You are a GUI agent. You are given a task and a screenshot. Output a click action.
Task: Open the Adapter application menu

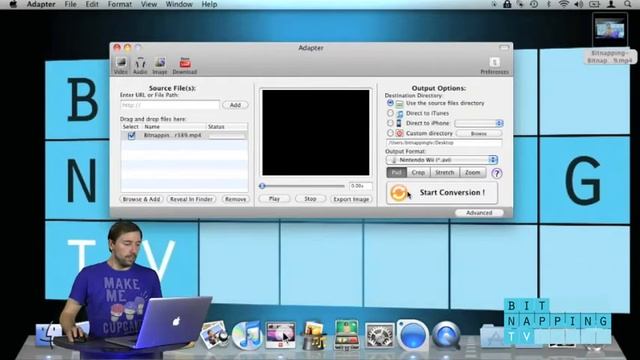tap(41, 4)
